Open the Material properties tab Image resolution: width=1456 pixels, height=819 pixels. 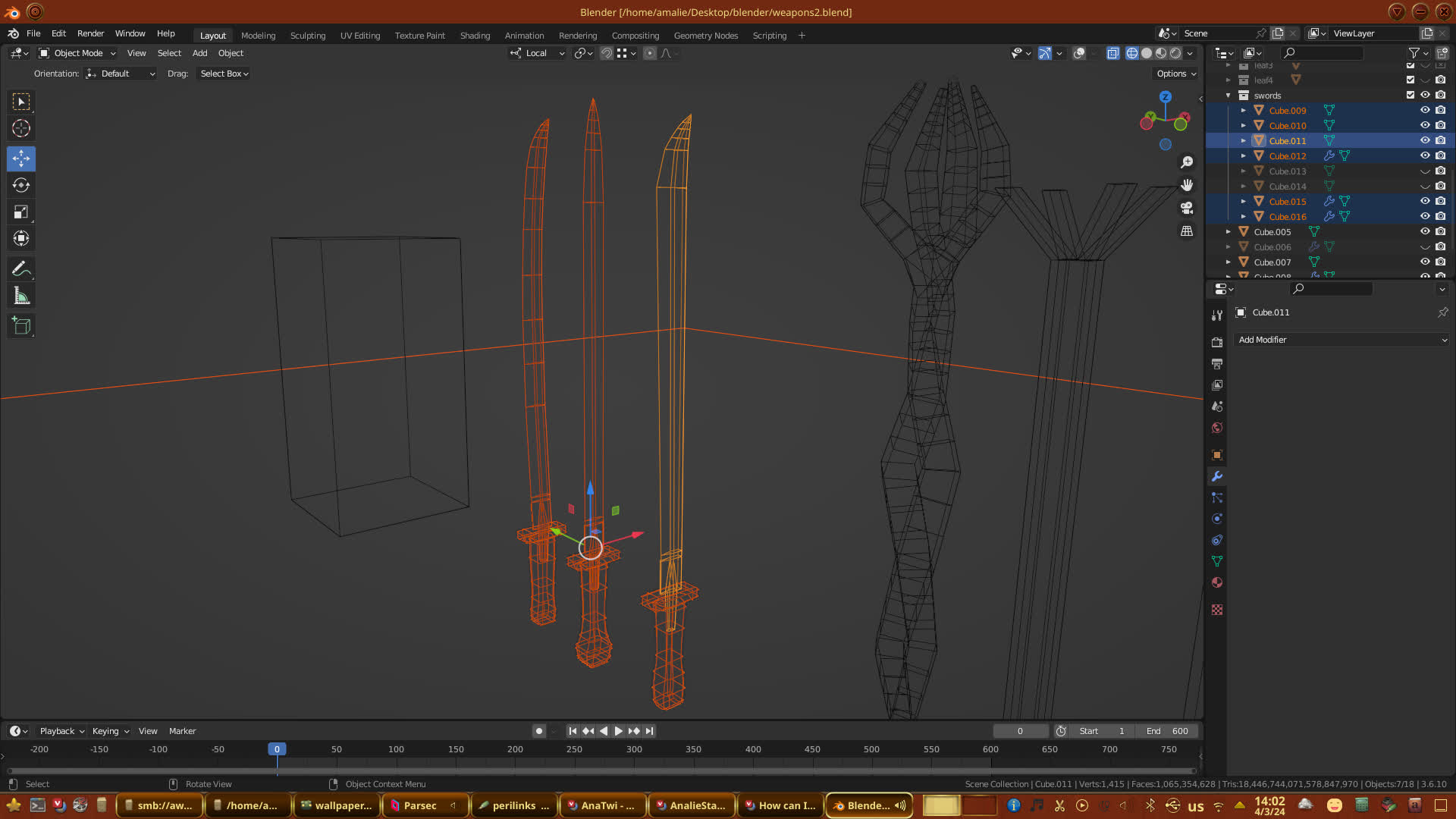coord(1217,582)
